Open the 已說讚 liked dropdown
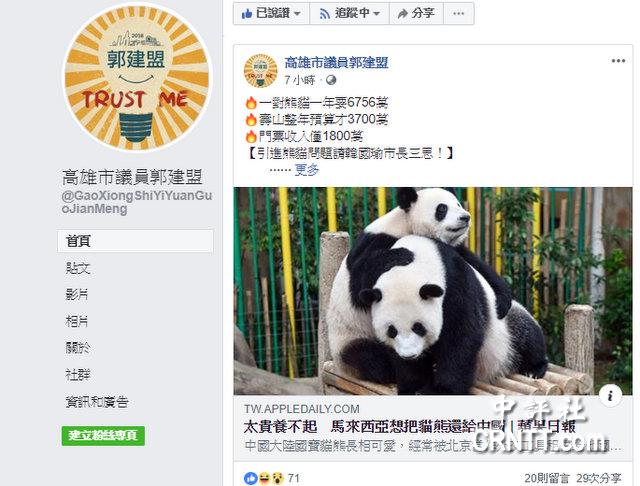 point(271,13)
